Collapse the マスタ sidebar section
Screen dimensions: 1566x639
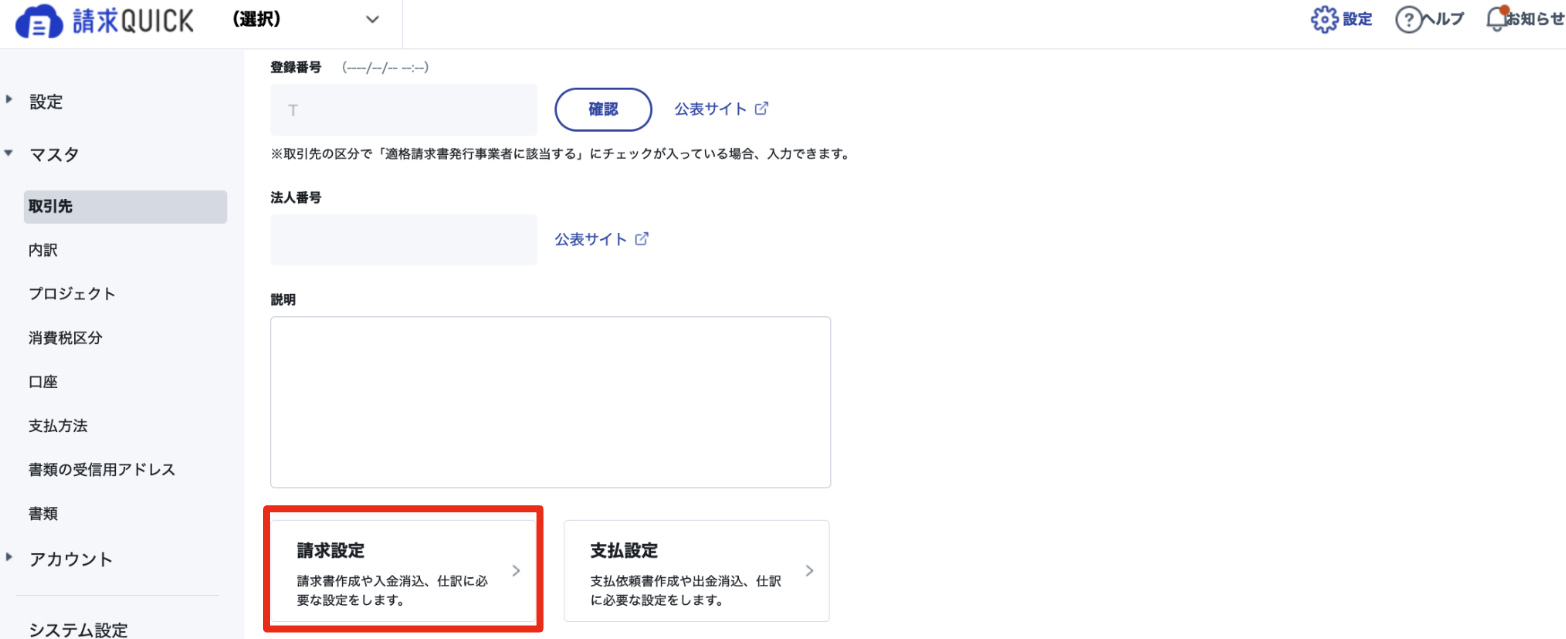pos(9,154)
